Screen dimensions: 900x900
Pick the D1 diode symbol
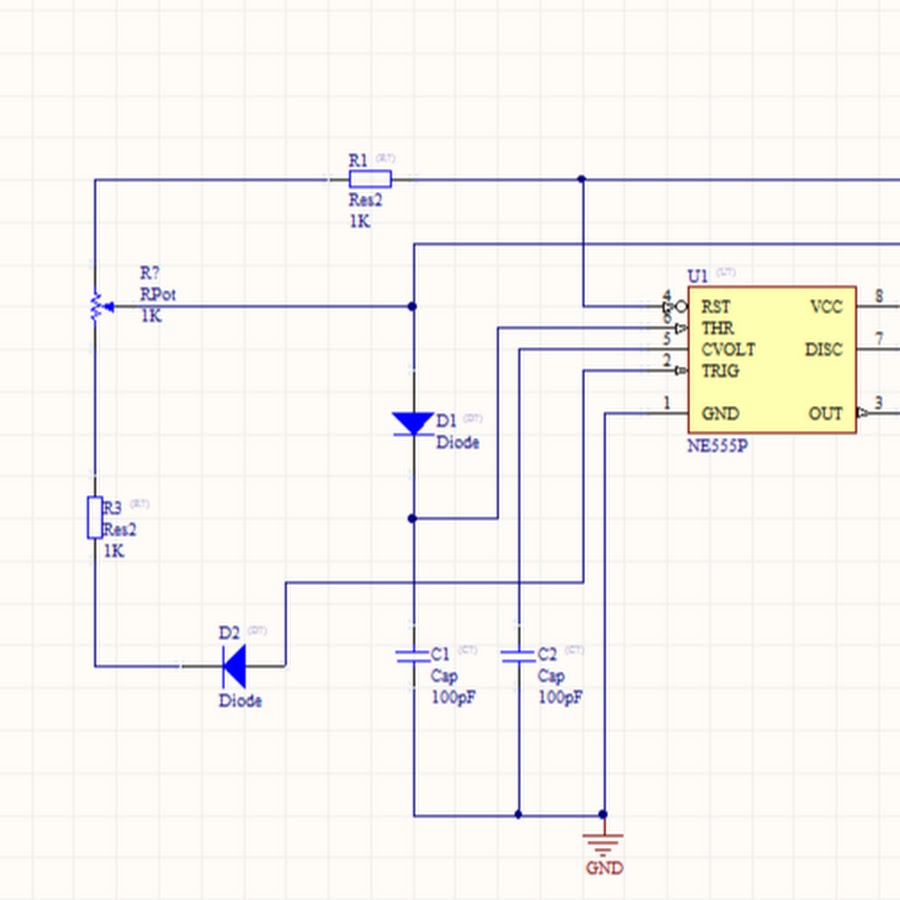[412, 423]
